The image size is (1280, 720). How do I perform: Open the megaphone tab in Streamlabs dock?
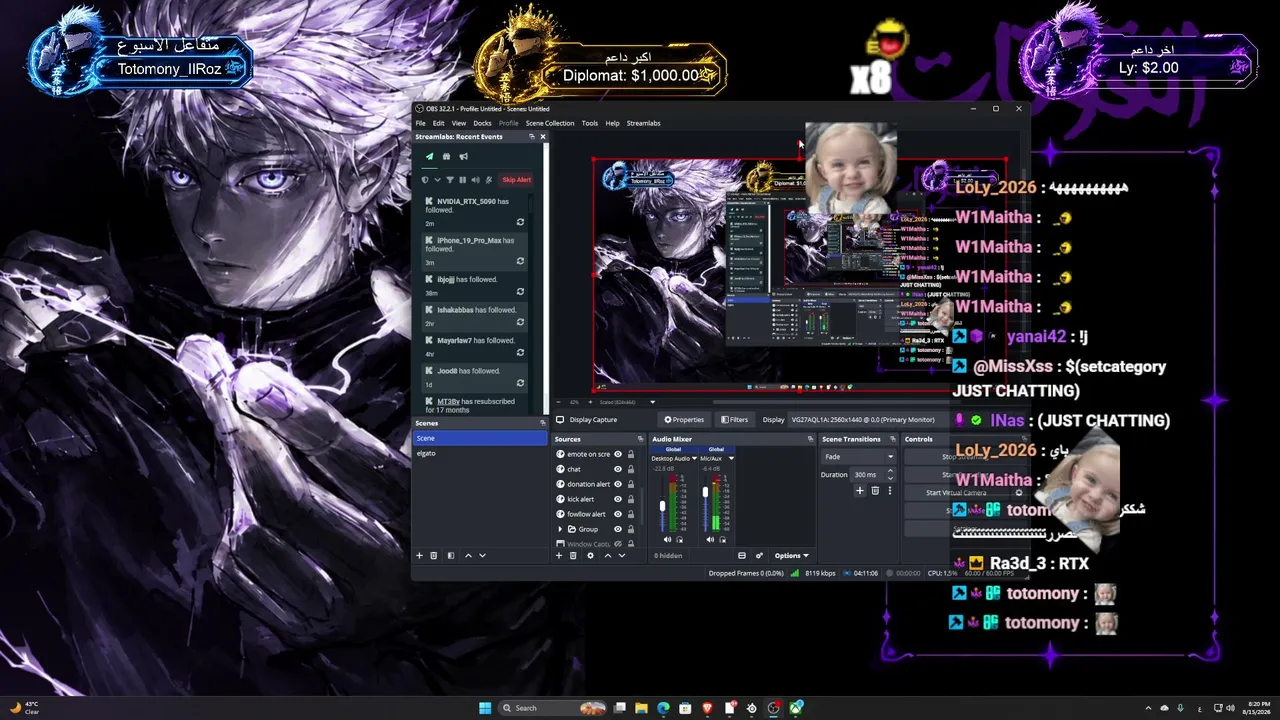tap(463, 156)
